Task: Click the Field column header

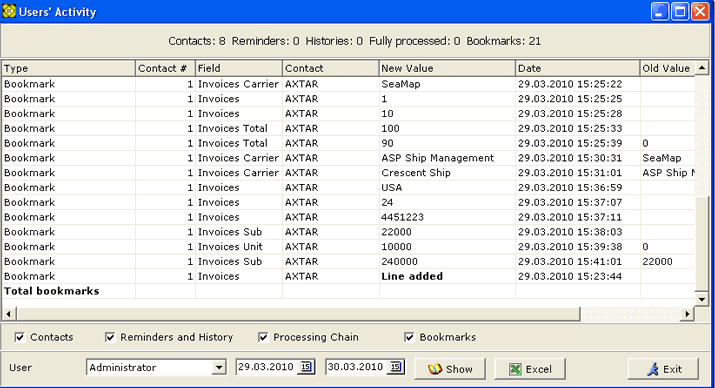Action: 239,68
